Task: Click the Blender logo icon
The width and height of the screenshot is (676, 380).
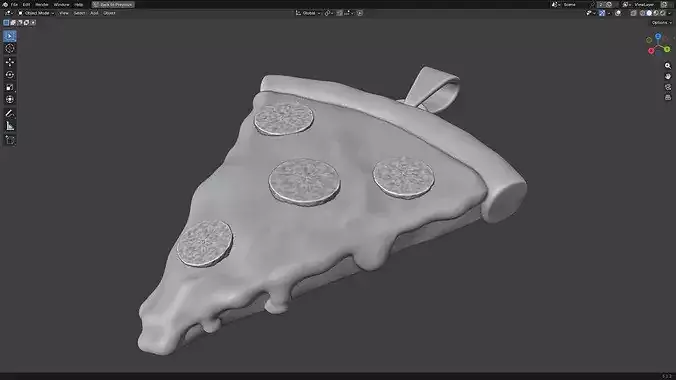Action: pos(5,4)
